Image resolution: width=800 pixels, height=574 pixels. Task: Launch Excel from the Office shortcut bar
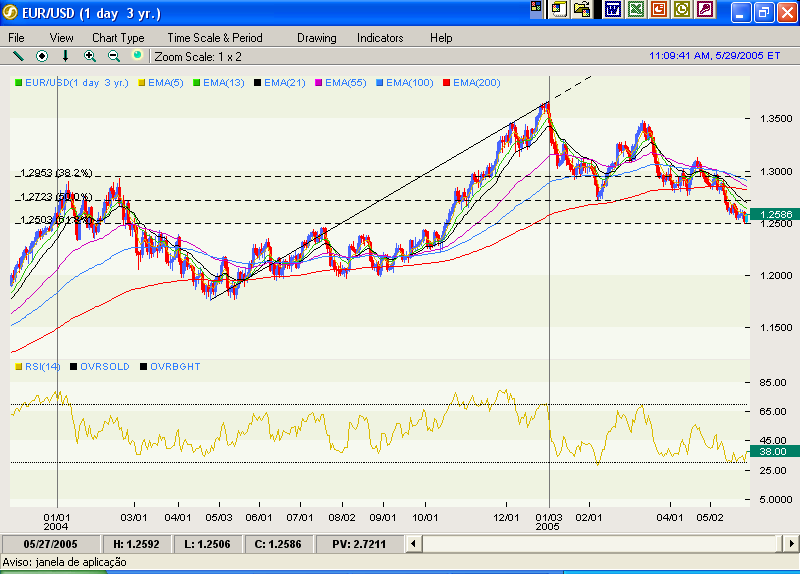[635, 9]
